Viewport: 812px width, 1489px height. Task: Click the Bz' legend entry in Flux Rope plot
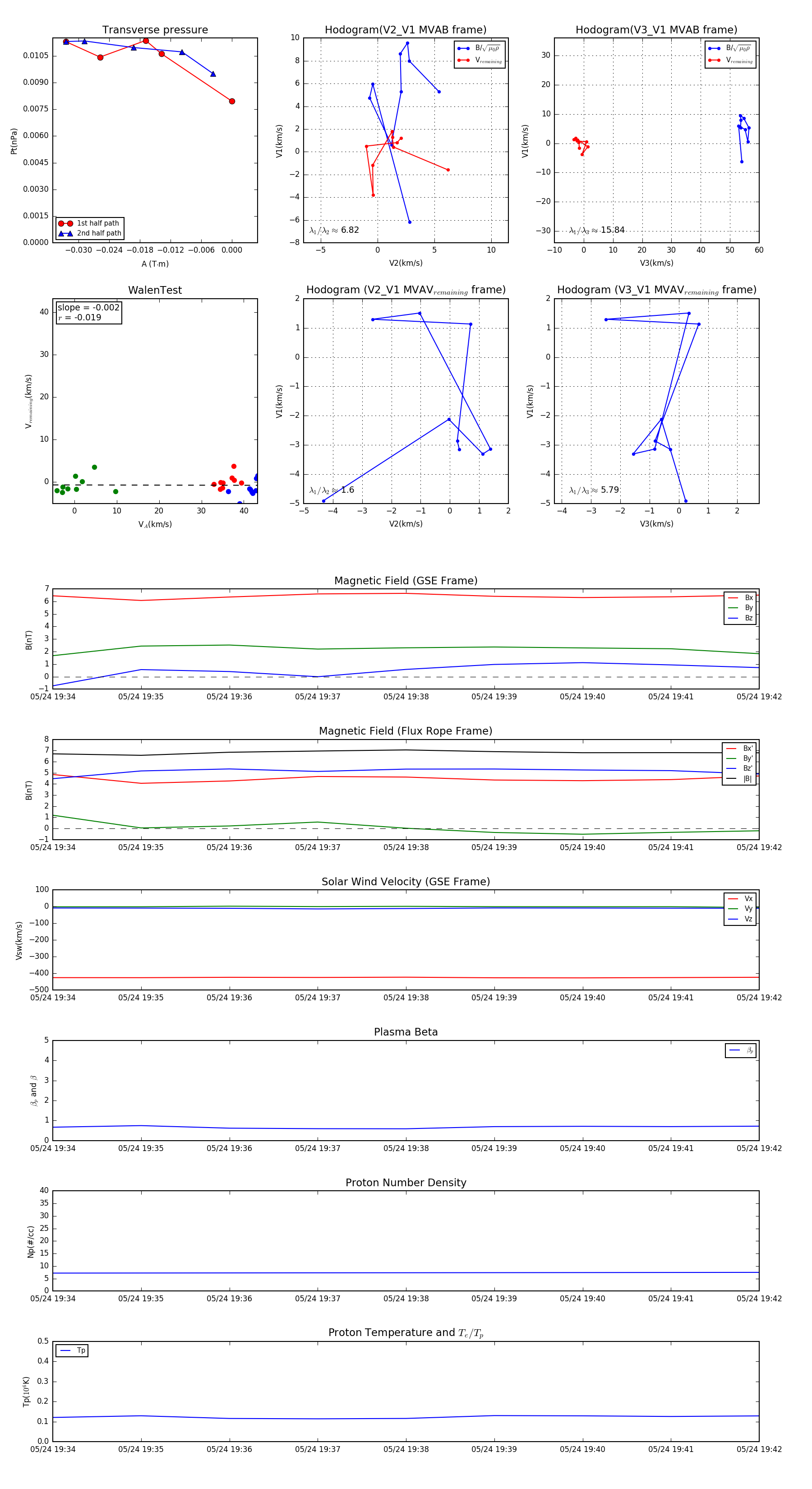pos(739,768)
